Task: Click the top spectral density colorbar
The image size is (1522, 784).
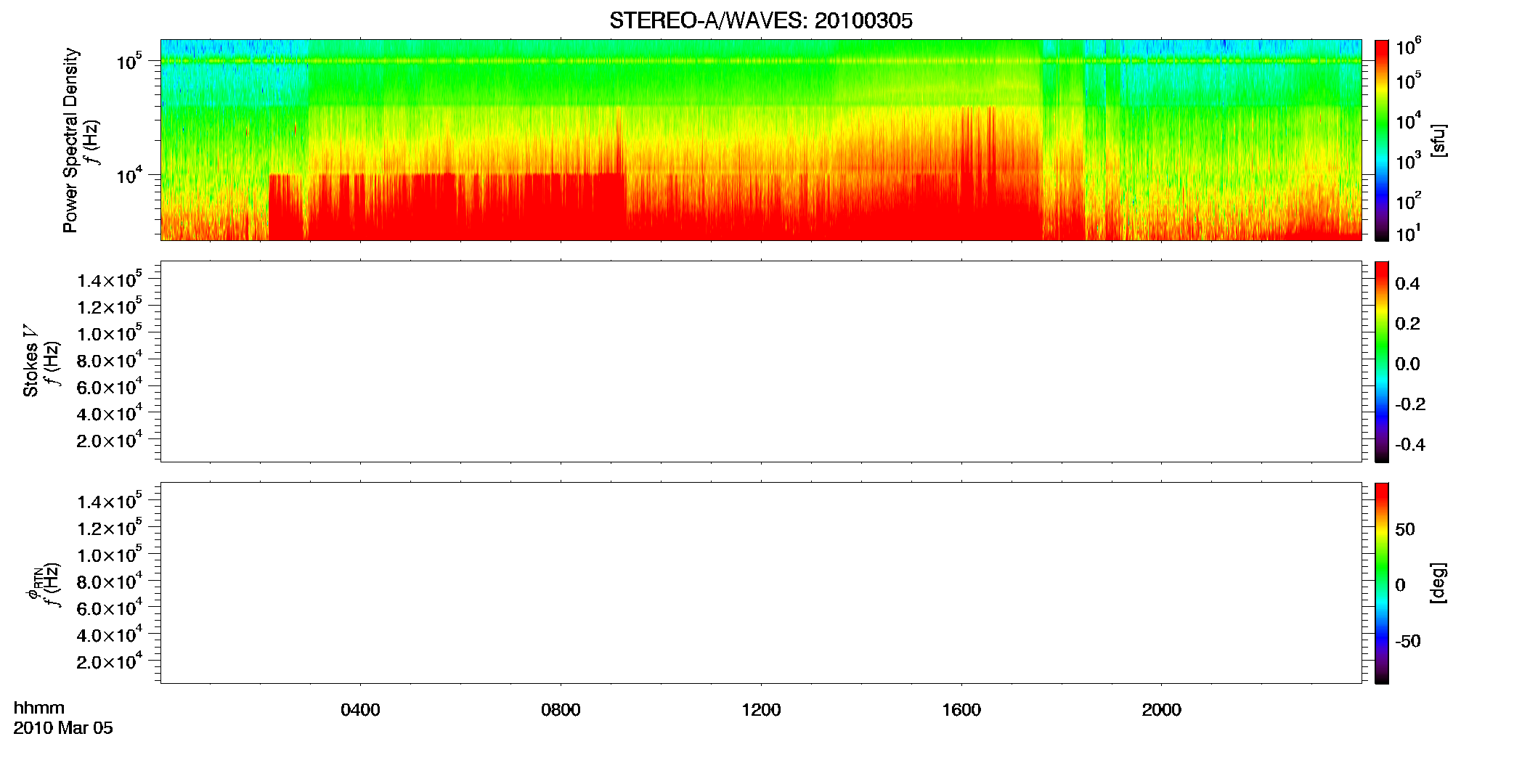Action: click(x=1382, y=140)
